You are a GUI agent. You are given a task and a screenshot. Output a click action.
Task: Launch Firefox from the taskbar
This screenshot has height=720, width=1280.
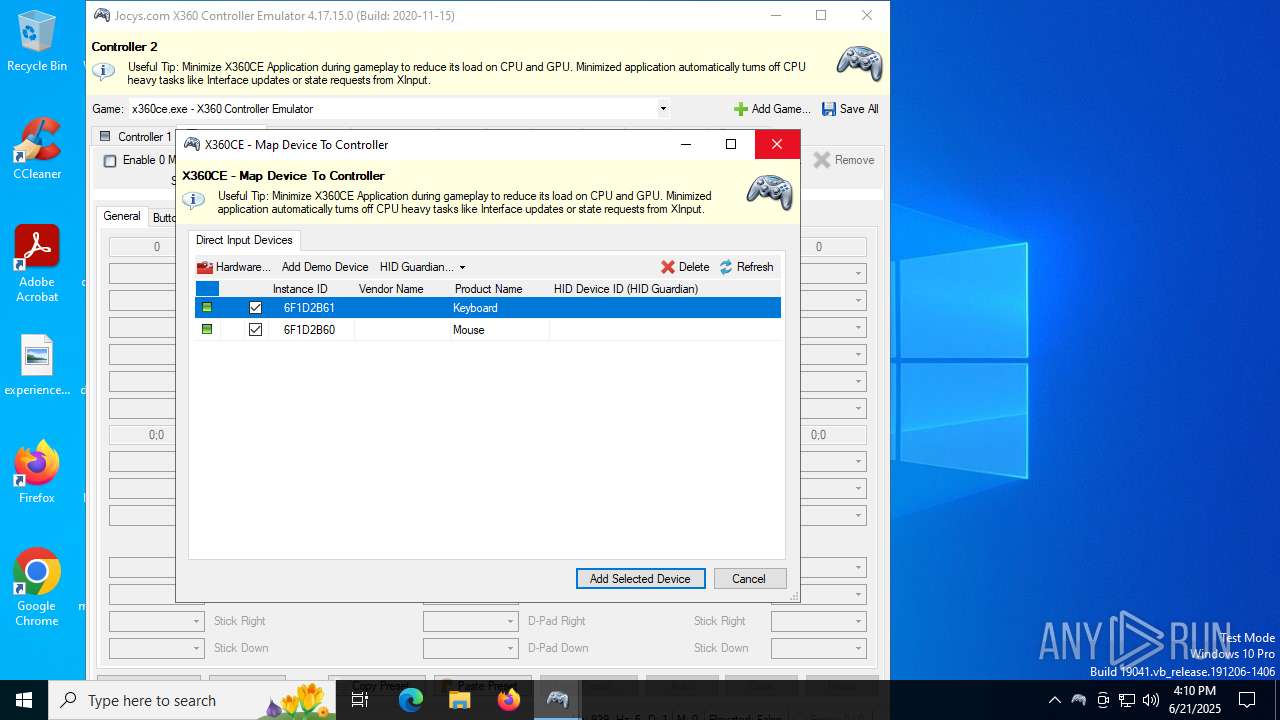(509, 700)
